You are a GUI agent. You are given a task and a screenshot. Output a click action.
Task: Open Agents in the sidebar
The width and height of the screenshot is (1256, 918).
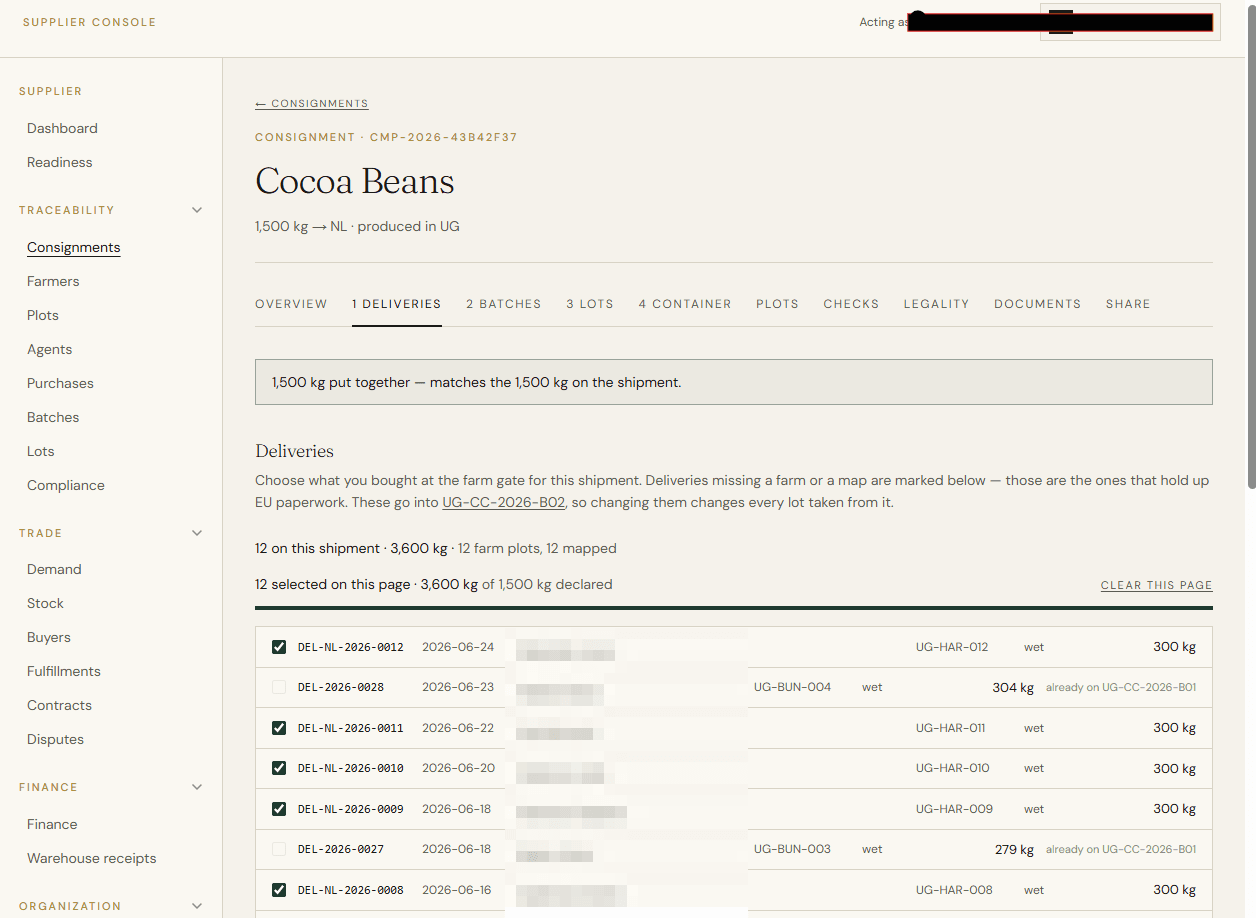coord(49,349)
